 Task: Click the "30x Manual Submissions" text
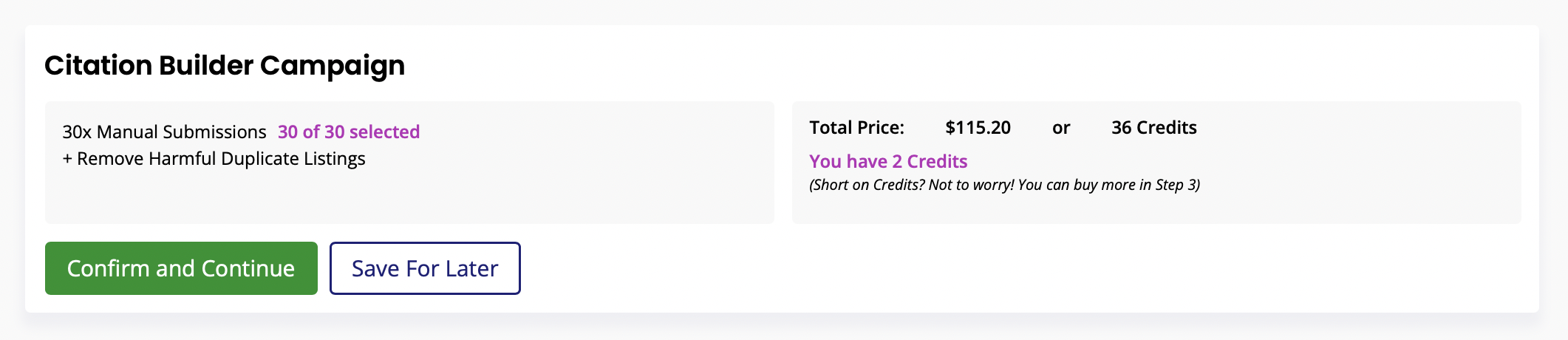[164, 132]
